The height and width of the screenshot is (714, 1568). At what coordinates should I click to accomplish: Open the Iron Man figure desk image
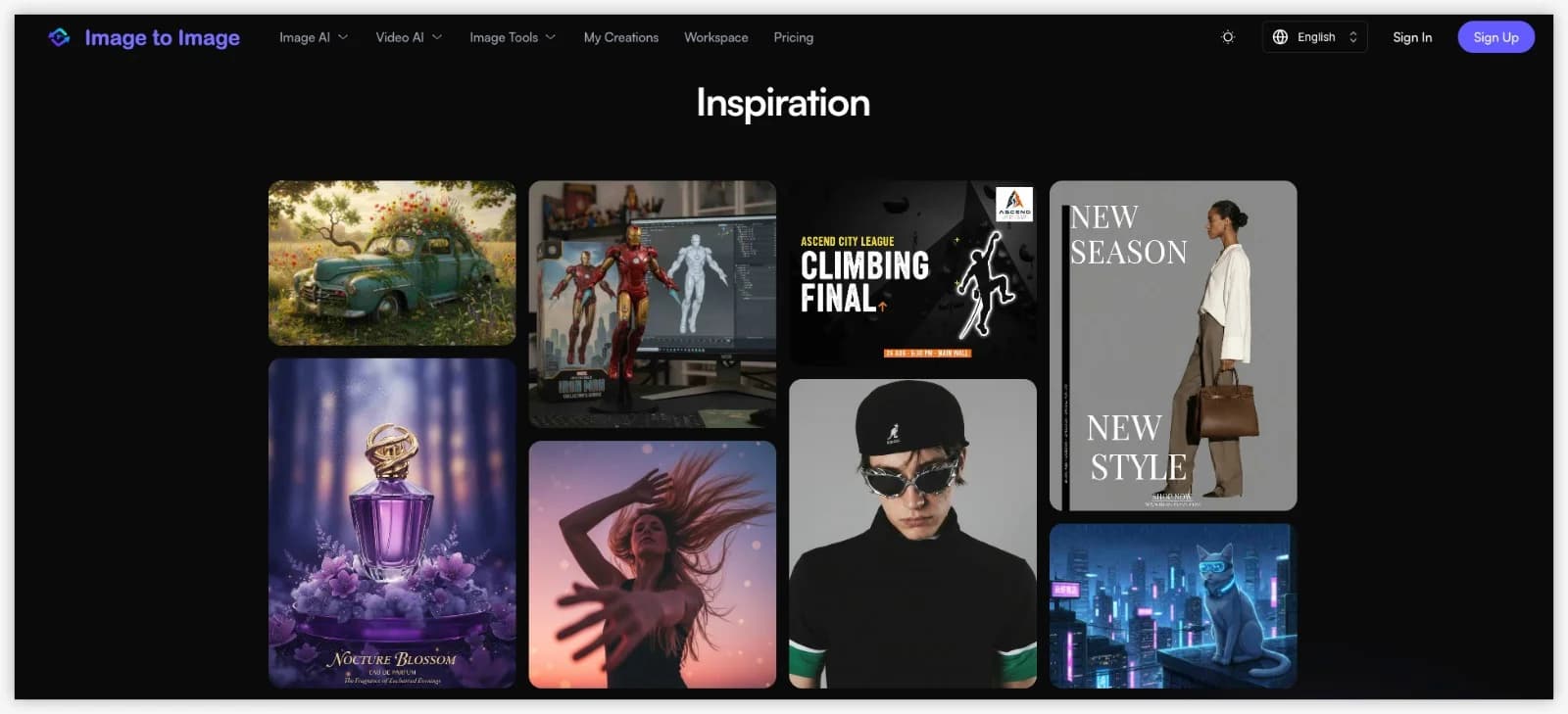pos(653,304)
